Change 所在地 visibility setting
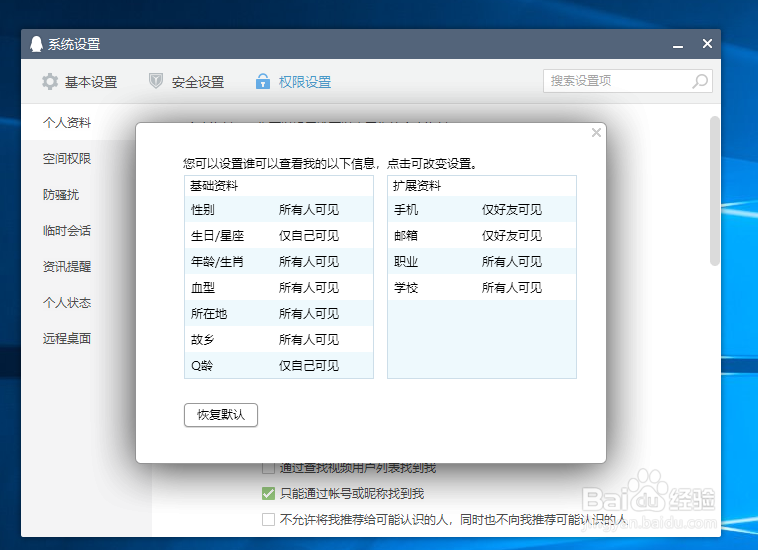Image resolution: width=758 pixels, height=550 pixels. point(309,314)
